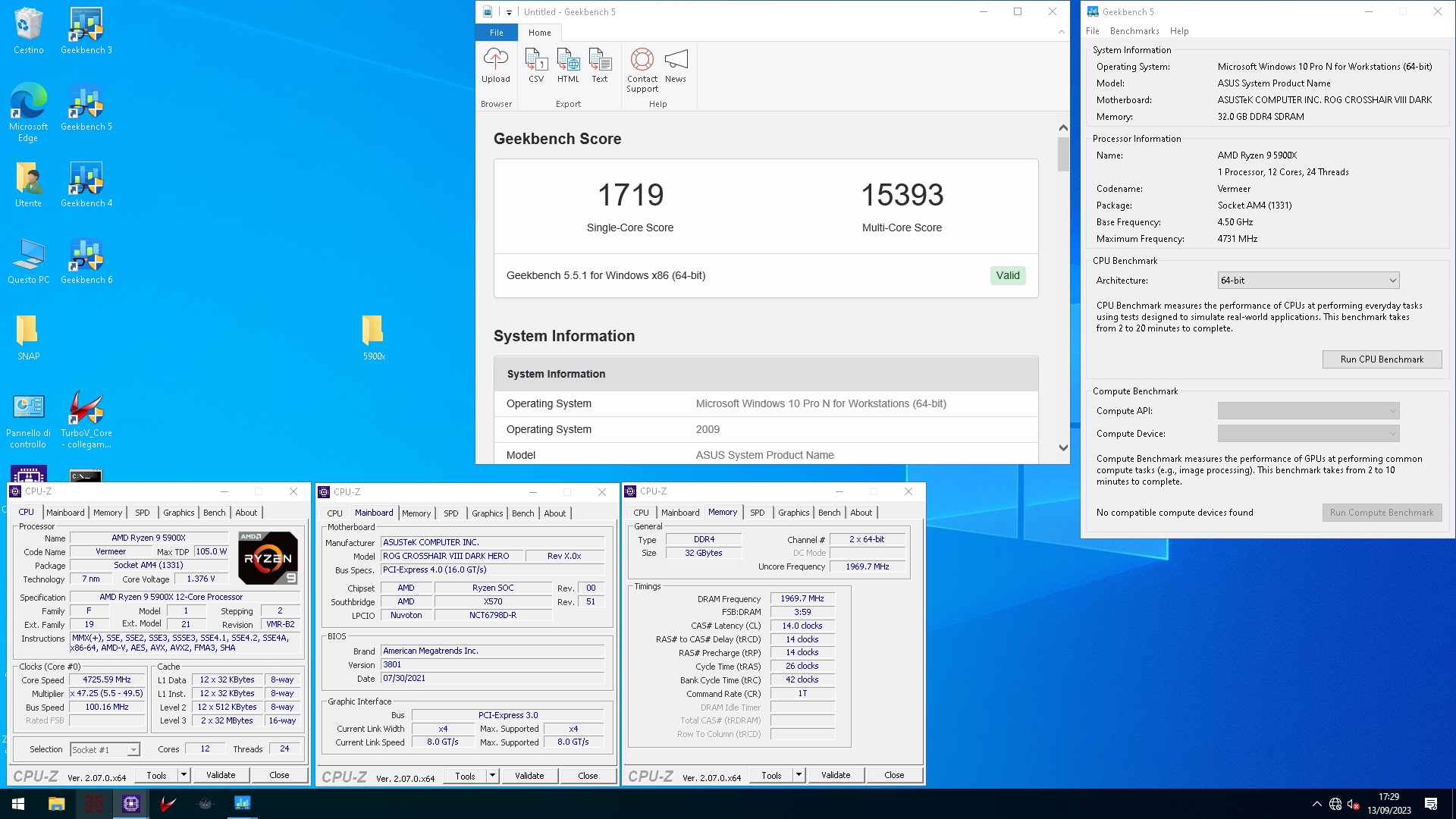This screenshot has height=819, width=1456.
Task: Open the 5900x folder on the desktop
Action: (373, 337)
